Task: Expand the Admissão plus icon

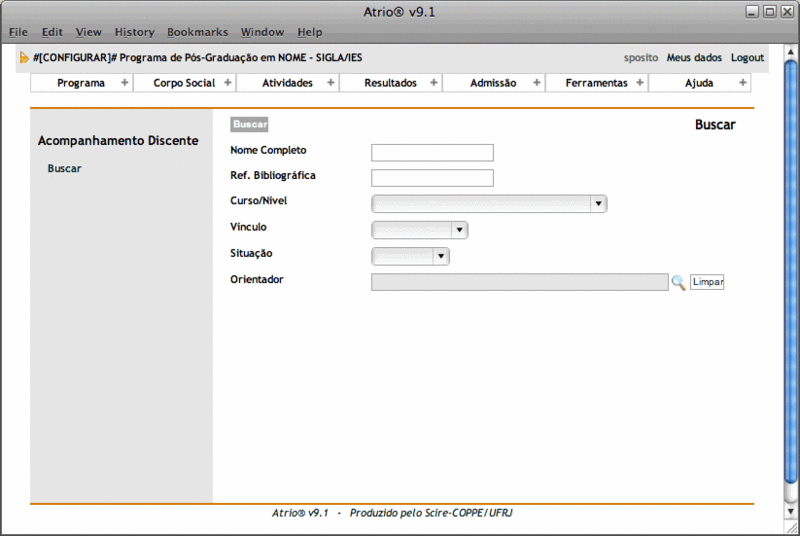Action: click(537, 83)
